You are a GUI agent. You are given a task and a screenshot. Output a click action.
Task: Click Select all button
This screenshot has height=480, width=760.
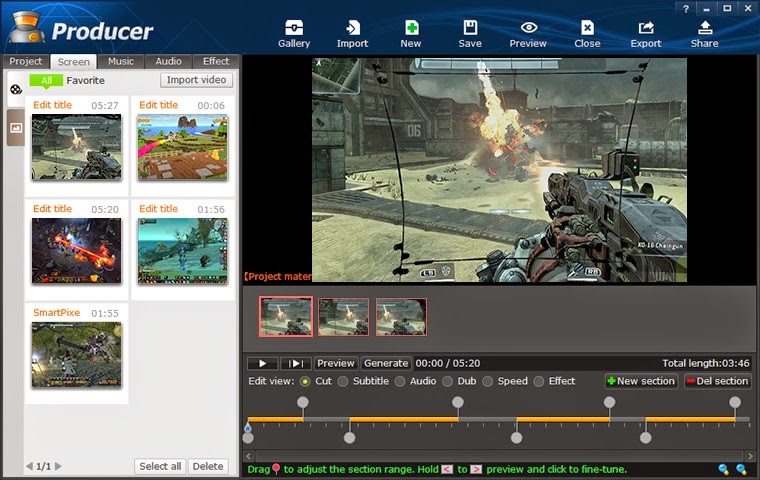tap(160, 466)
